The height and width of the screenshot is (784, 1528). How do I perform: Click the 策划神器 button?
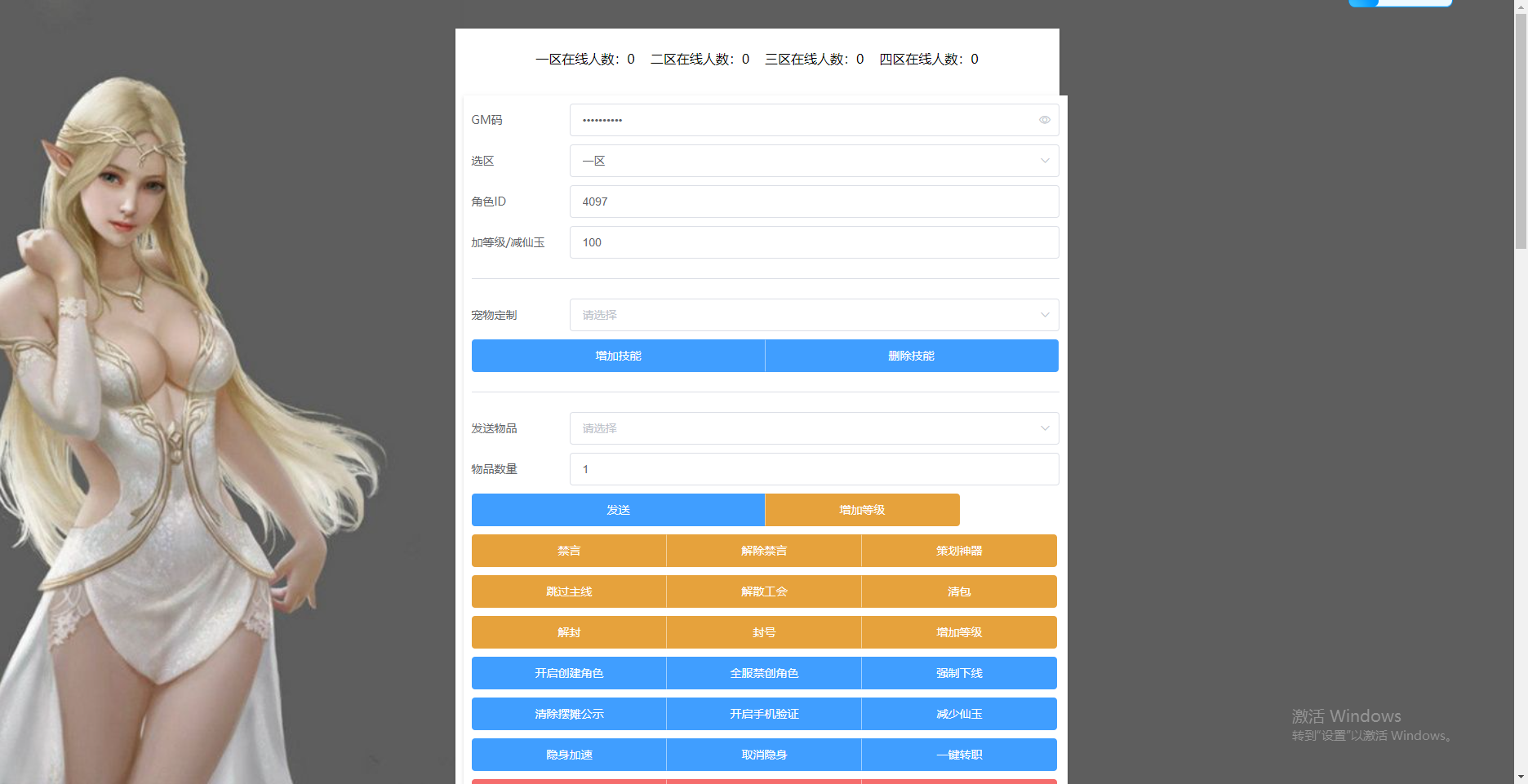pyautogui.click(x=959, y=551)
